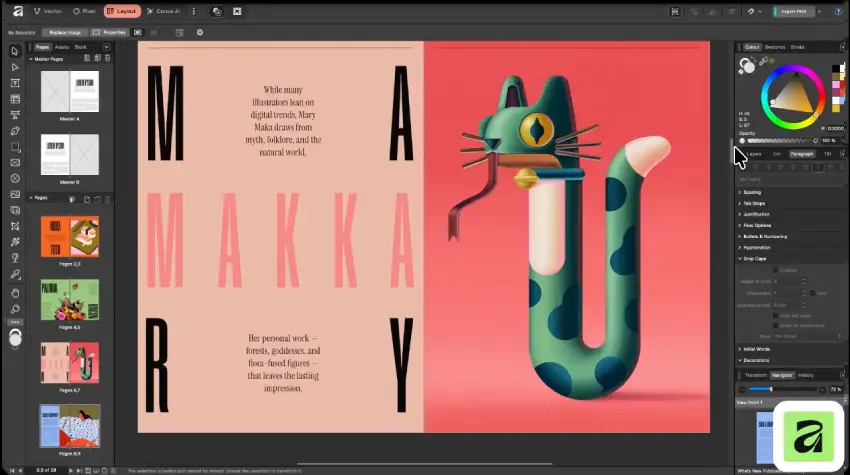This screenshot has height=475, width=850.
Task: Zoom in with Navigator plus button
Action: (822, 390)
